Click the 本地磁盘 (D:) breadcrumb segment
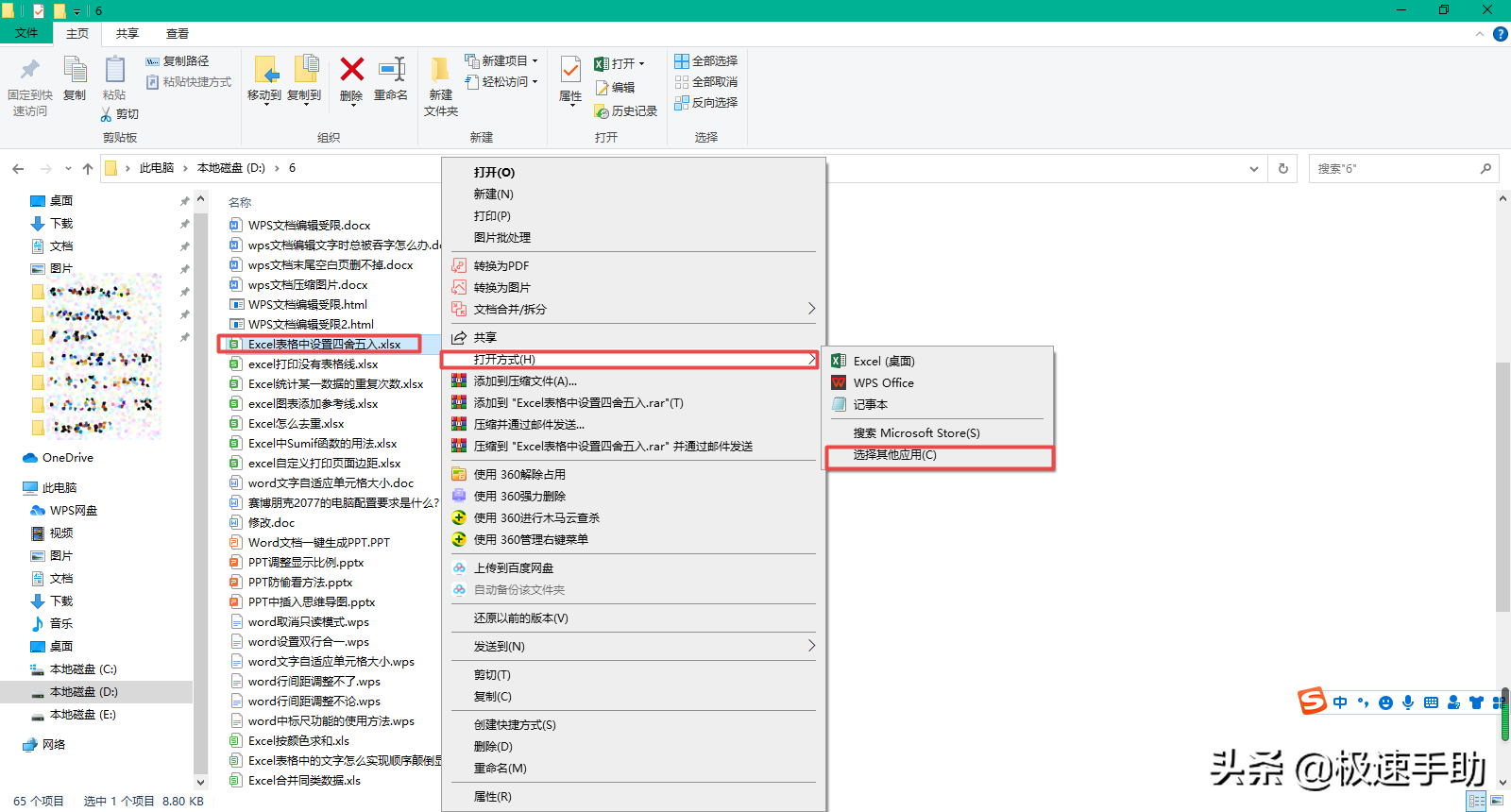 pyautogui.click(x=231, y=168)
